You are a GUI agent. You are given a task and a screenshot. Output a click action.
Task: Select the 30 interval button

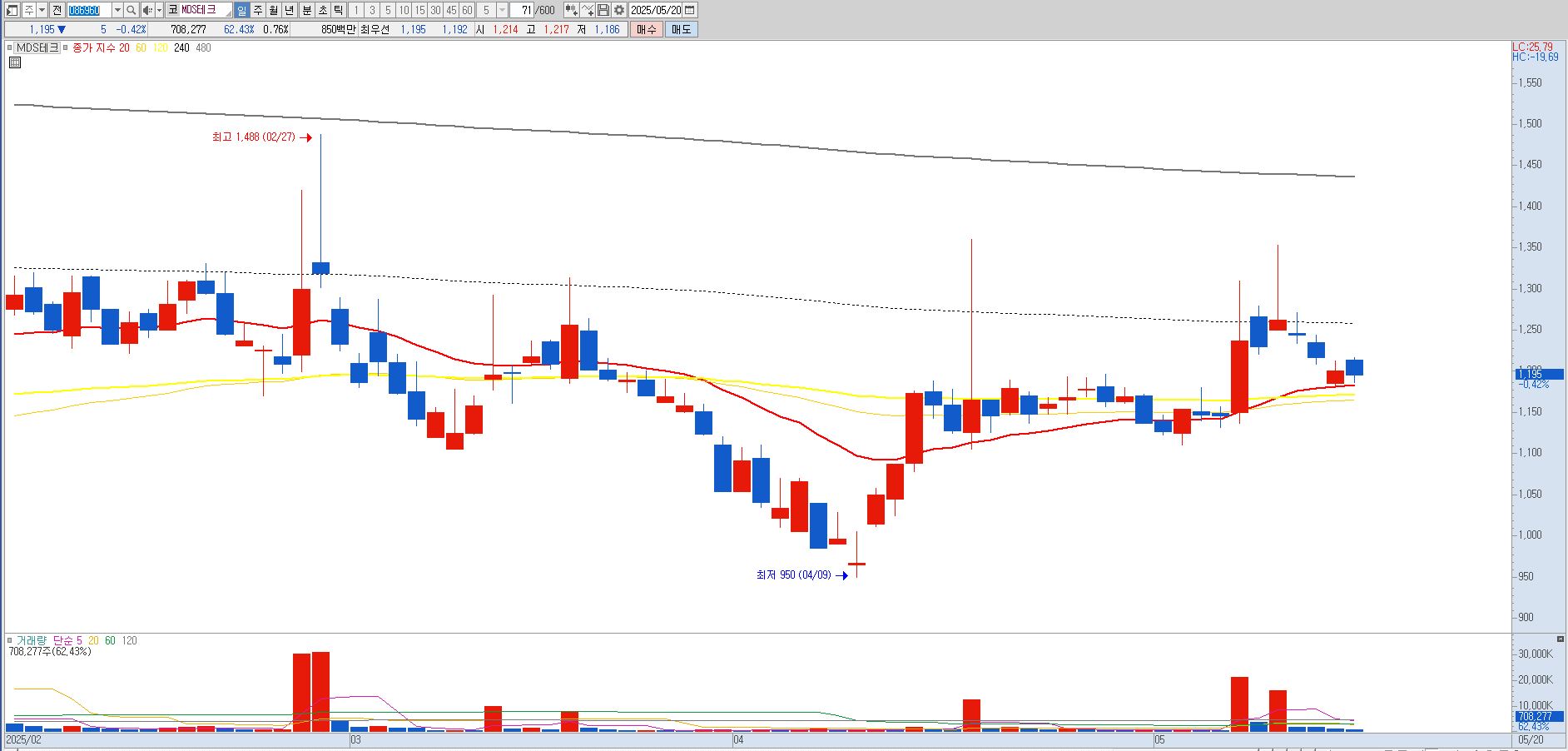pyautogui.click(x=435, y=10)
